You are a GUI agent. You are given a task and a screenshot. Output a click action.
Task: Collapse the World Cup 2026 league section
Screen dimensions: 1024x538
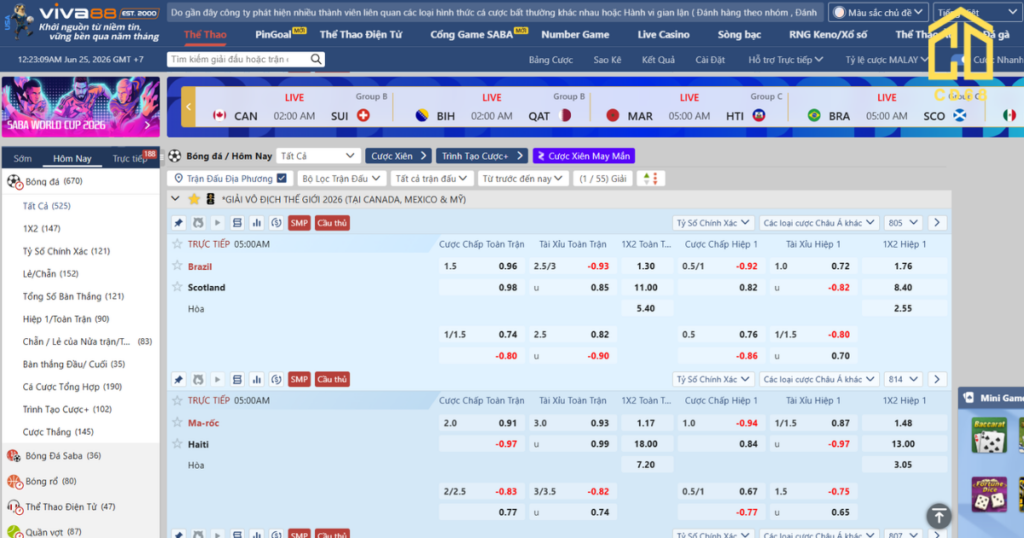[175, 198]
